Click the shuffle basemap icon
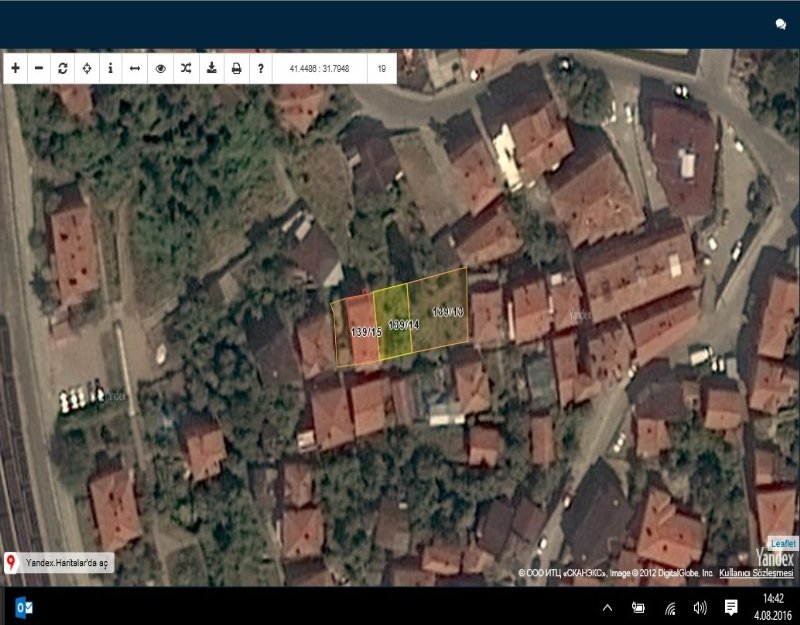Image resolution: width=800 pixels, height=625 pixels. point(185,69)
